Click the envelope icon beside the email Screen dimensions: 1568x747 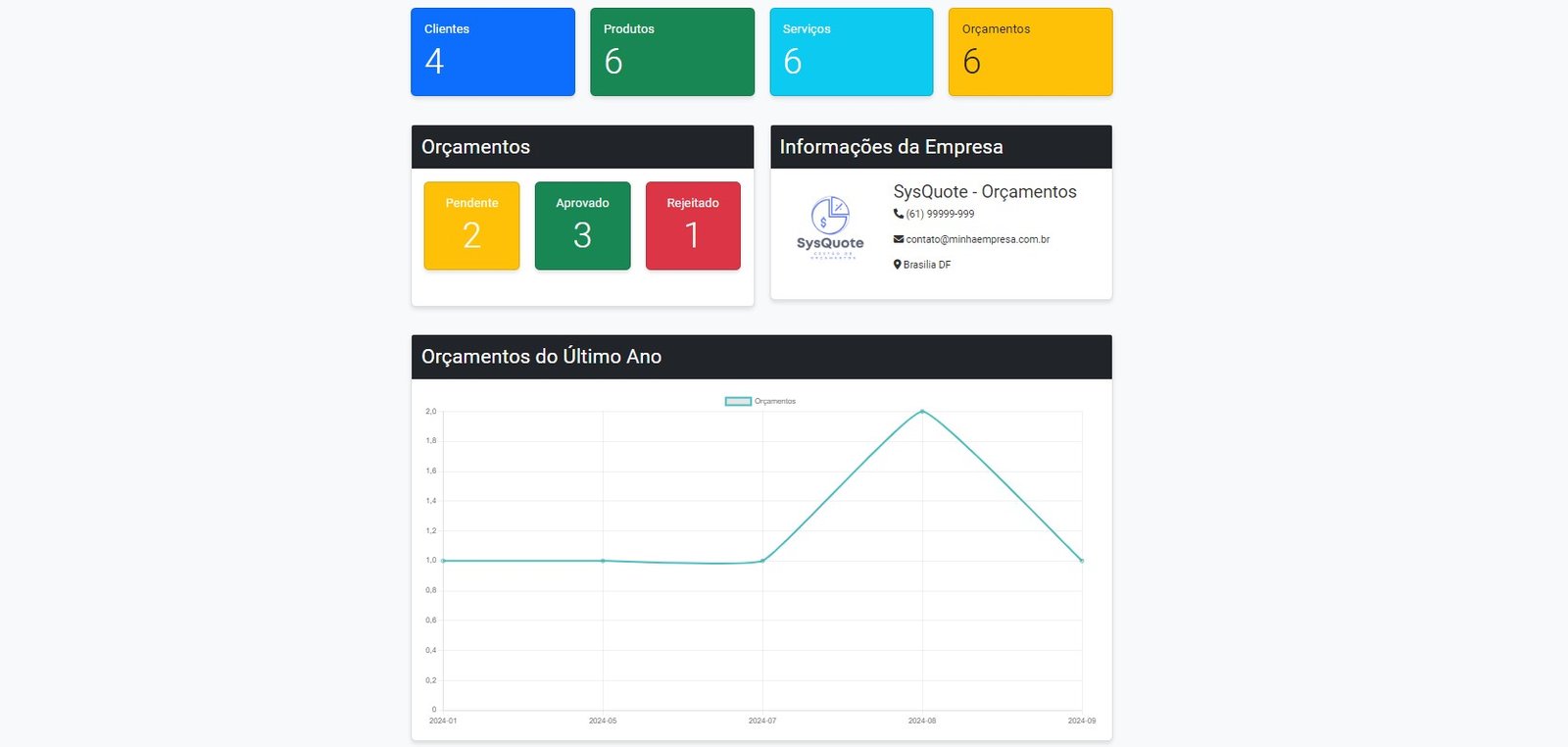click(x=898, y=239)
